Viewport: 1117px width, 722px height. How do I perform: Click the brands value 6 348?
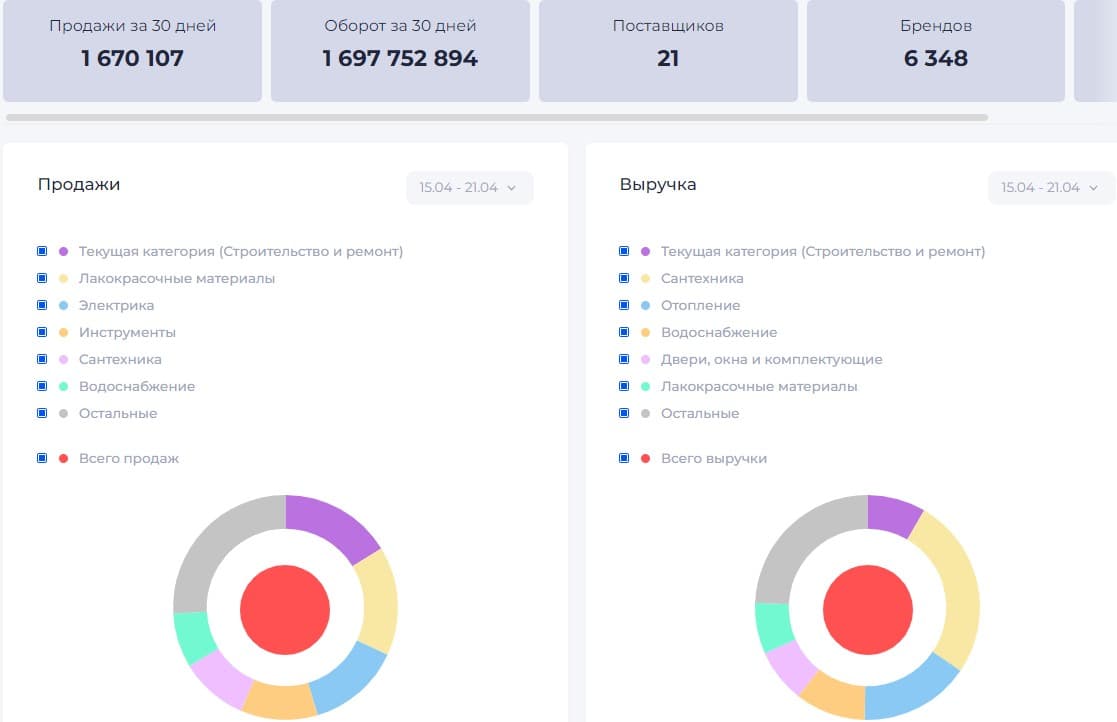[936, 58]
